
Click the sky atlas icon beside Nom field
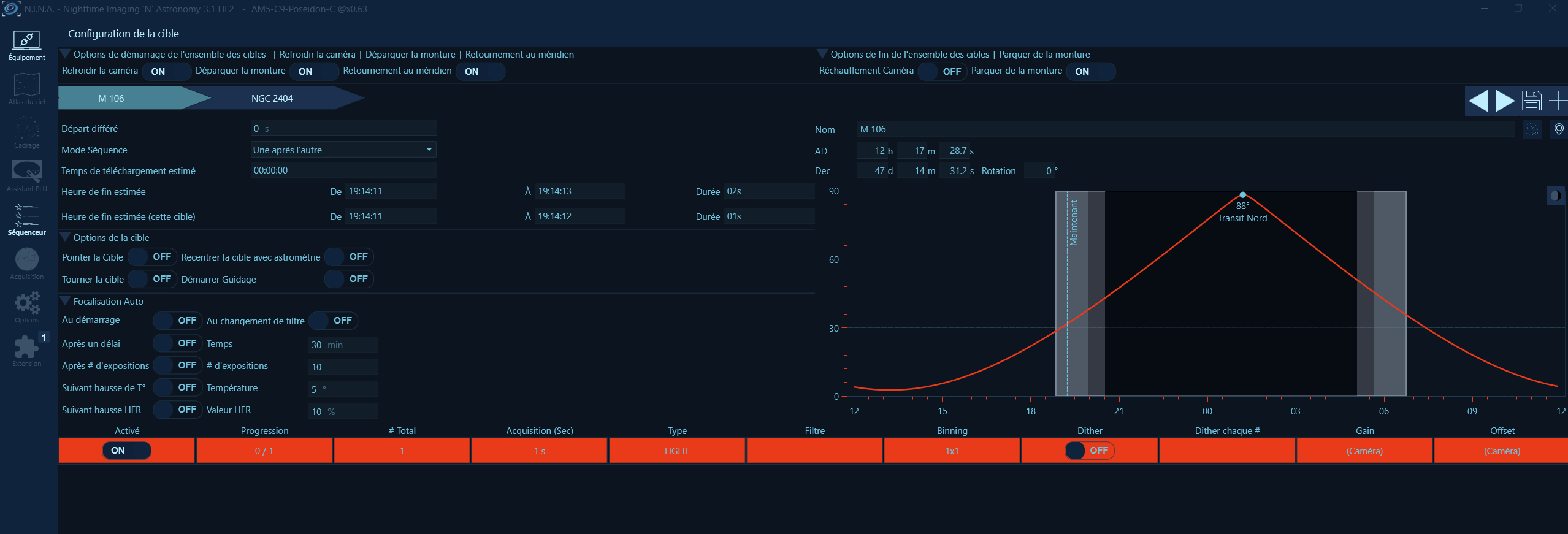click(1532, 129)
